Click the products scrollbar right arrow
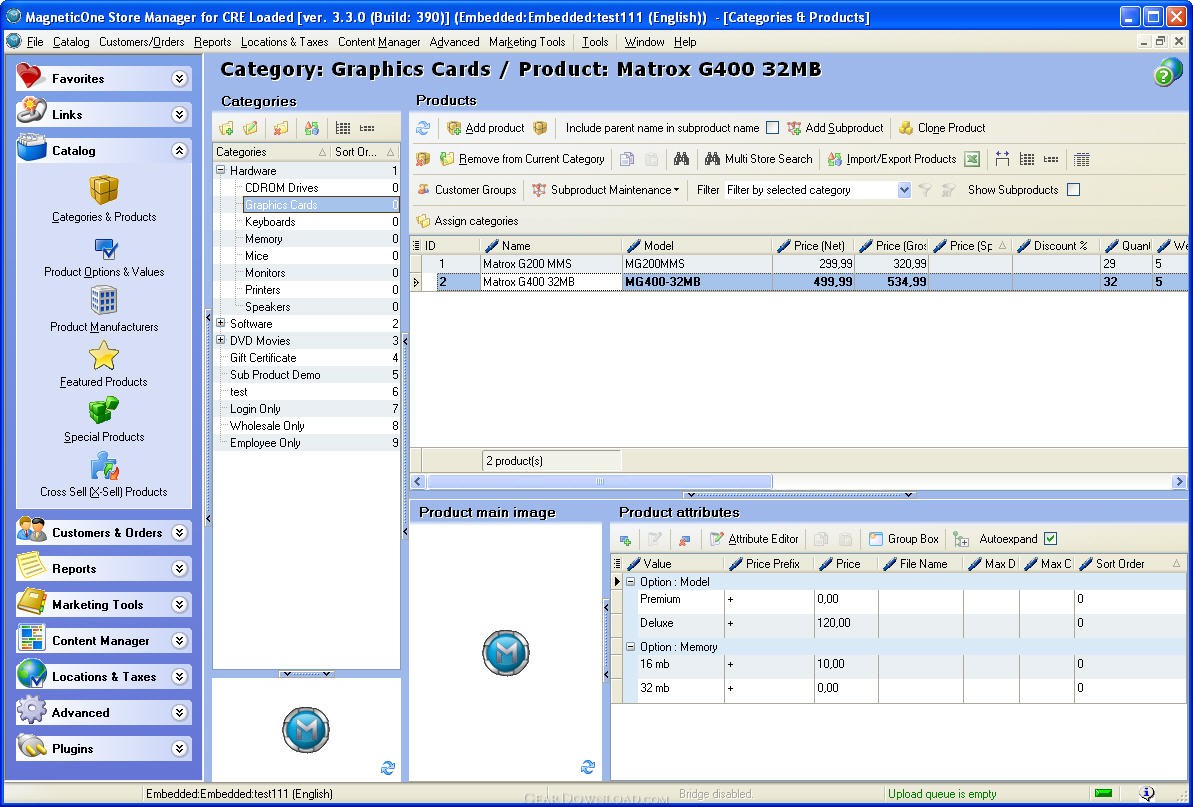Image resolution: width=1193 pixels, height=807 pixels. (1179, 481)
